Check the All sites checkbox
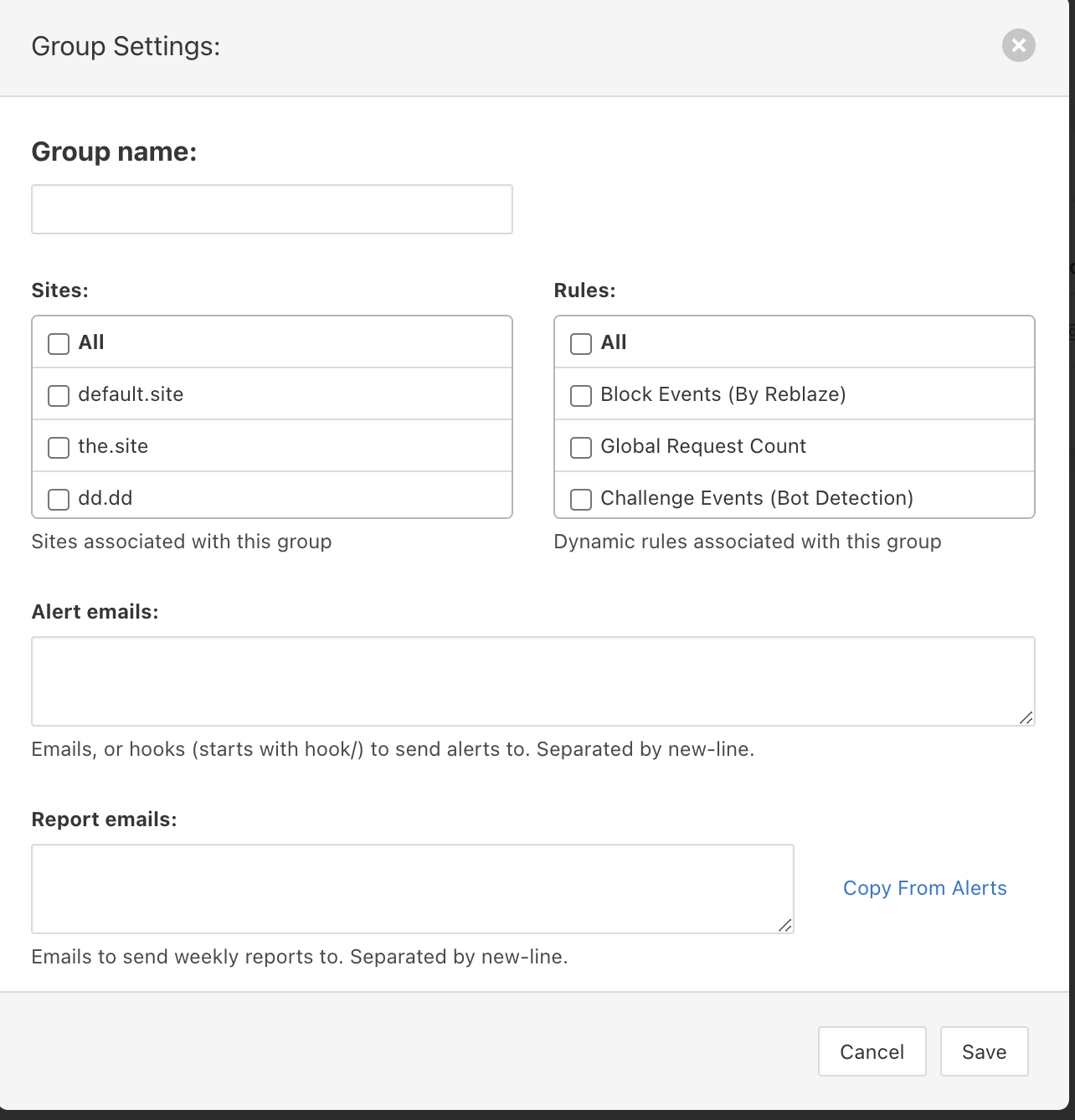Screen dimensions: 1075x1120 click(59, 343)
